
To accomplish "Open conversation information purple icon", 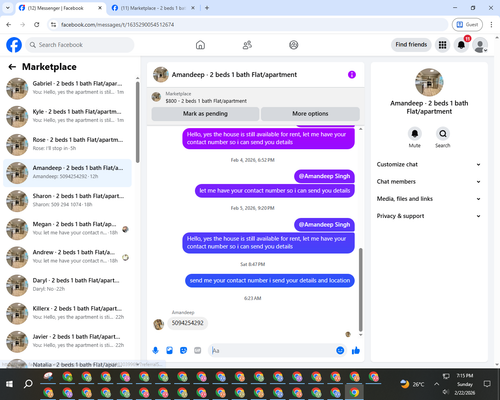I will pos(352,74).
